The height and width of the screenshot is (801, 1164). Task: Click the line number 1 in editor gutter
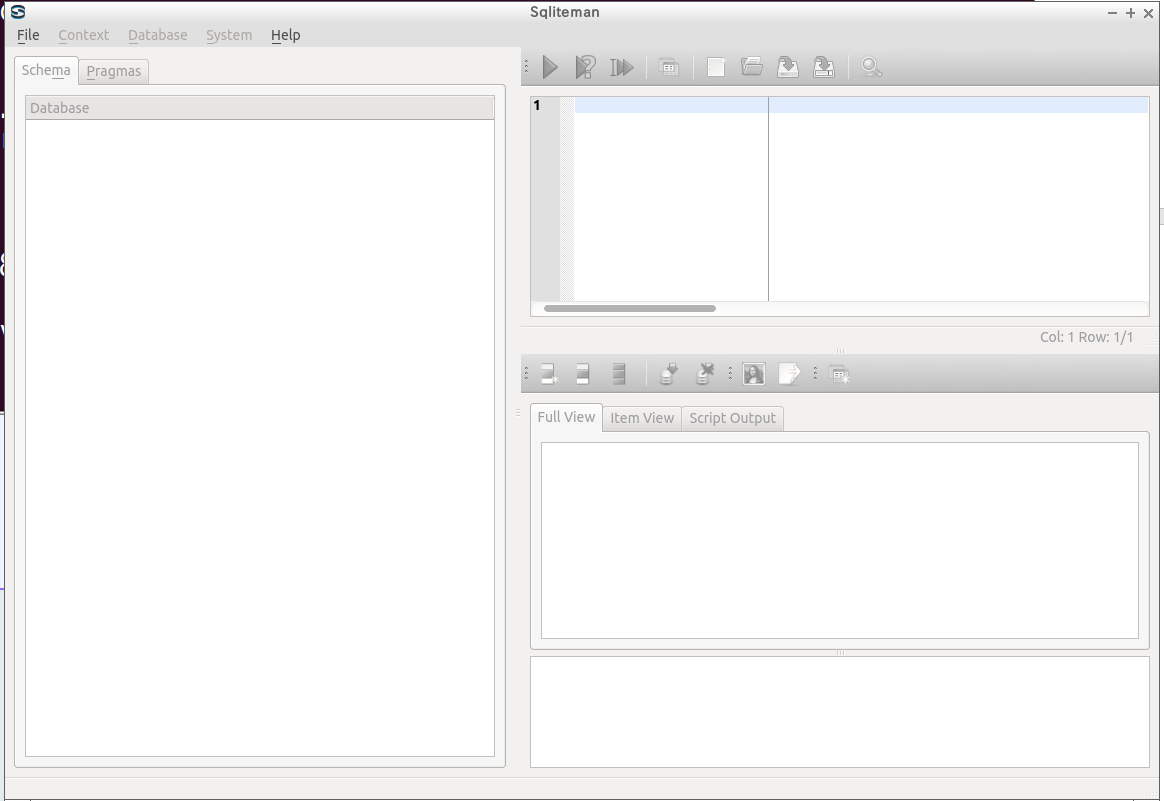[537, 105]
